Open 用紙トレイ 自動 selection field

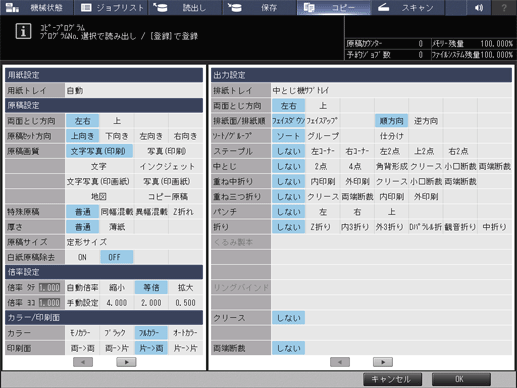[x=134, y=90]
